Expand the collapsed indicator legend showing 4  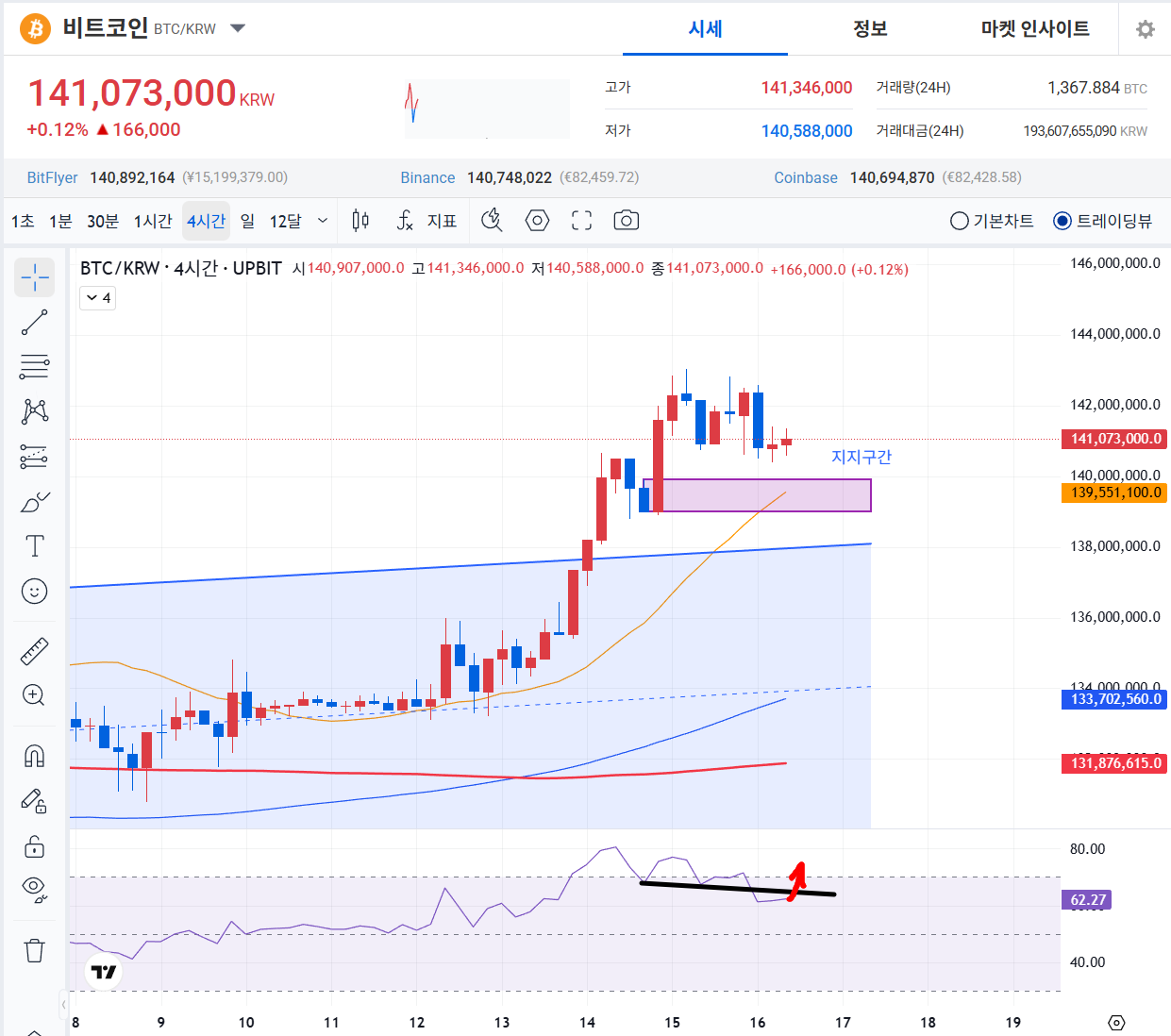(98, 298)
